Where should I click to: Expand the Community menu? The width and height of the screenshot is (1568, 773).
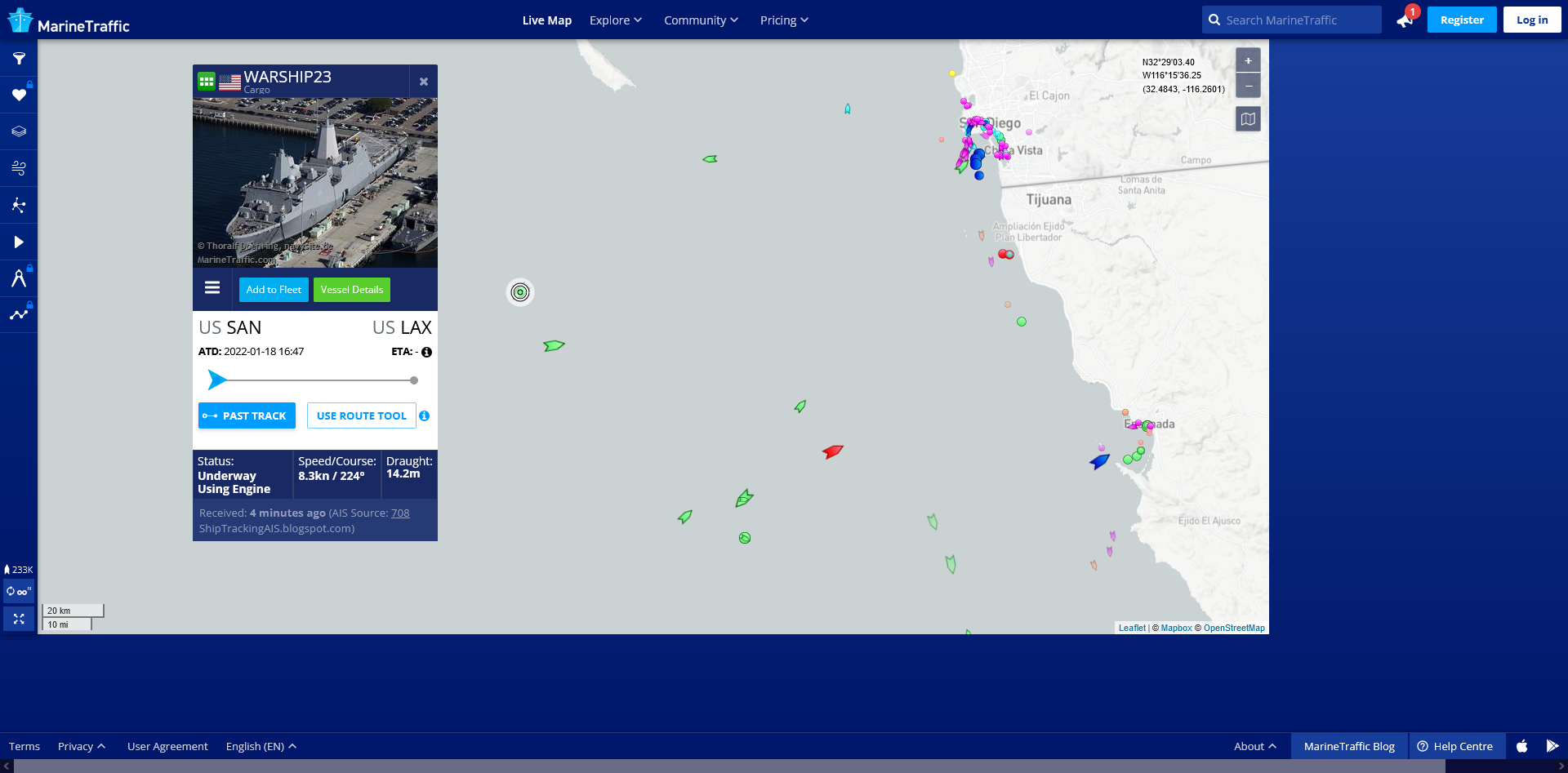coord(701,20)
